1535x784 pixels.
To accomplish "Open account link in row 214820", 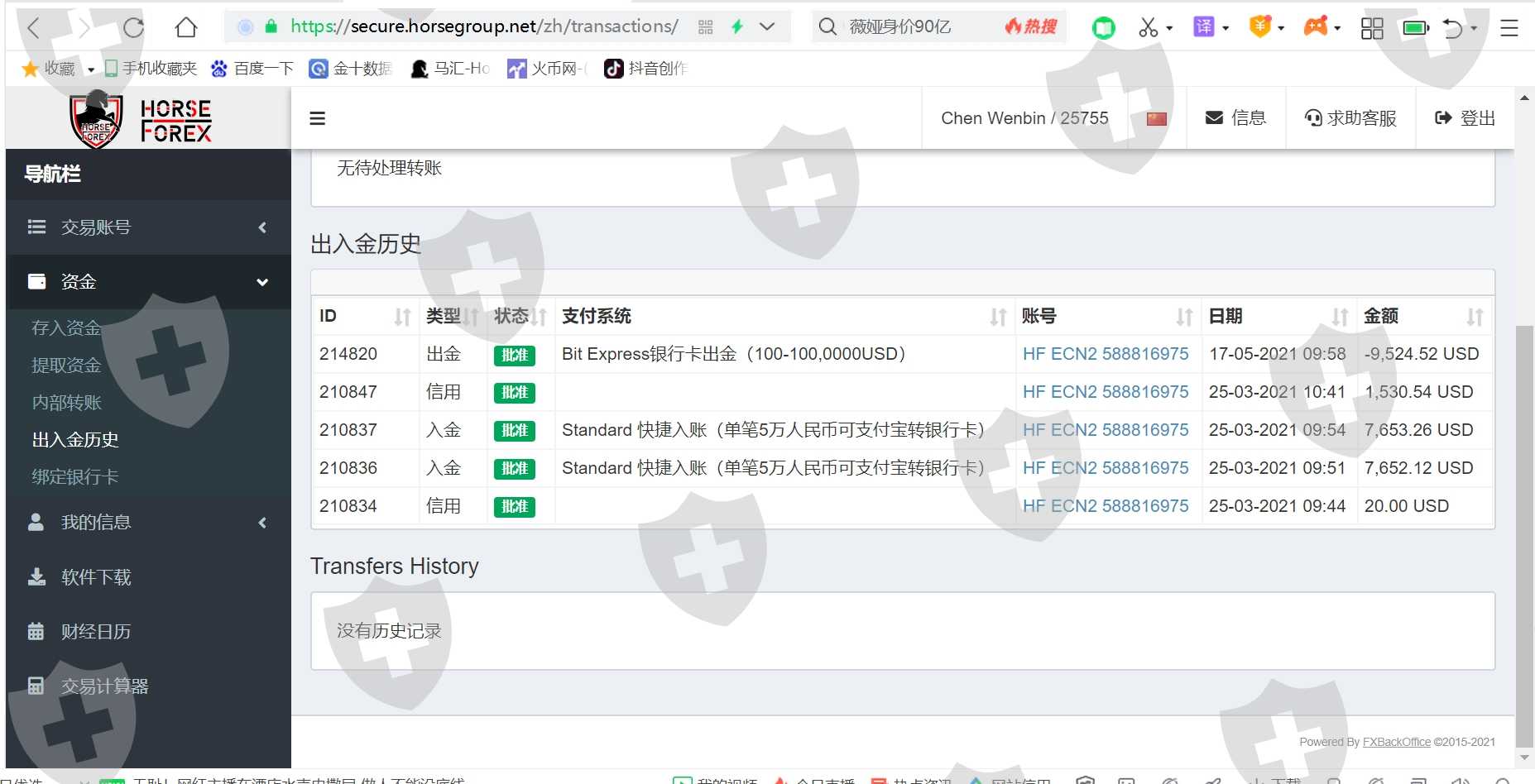I will 1105,354.
